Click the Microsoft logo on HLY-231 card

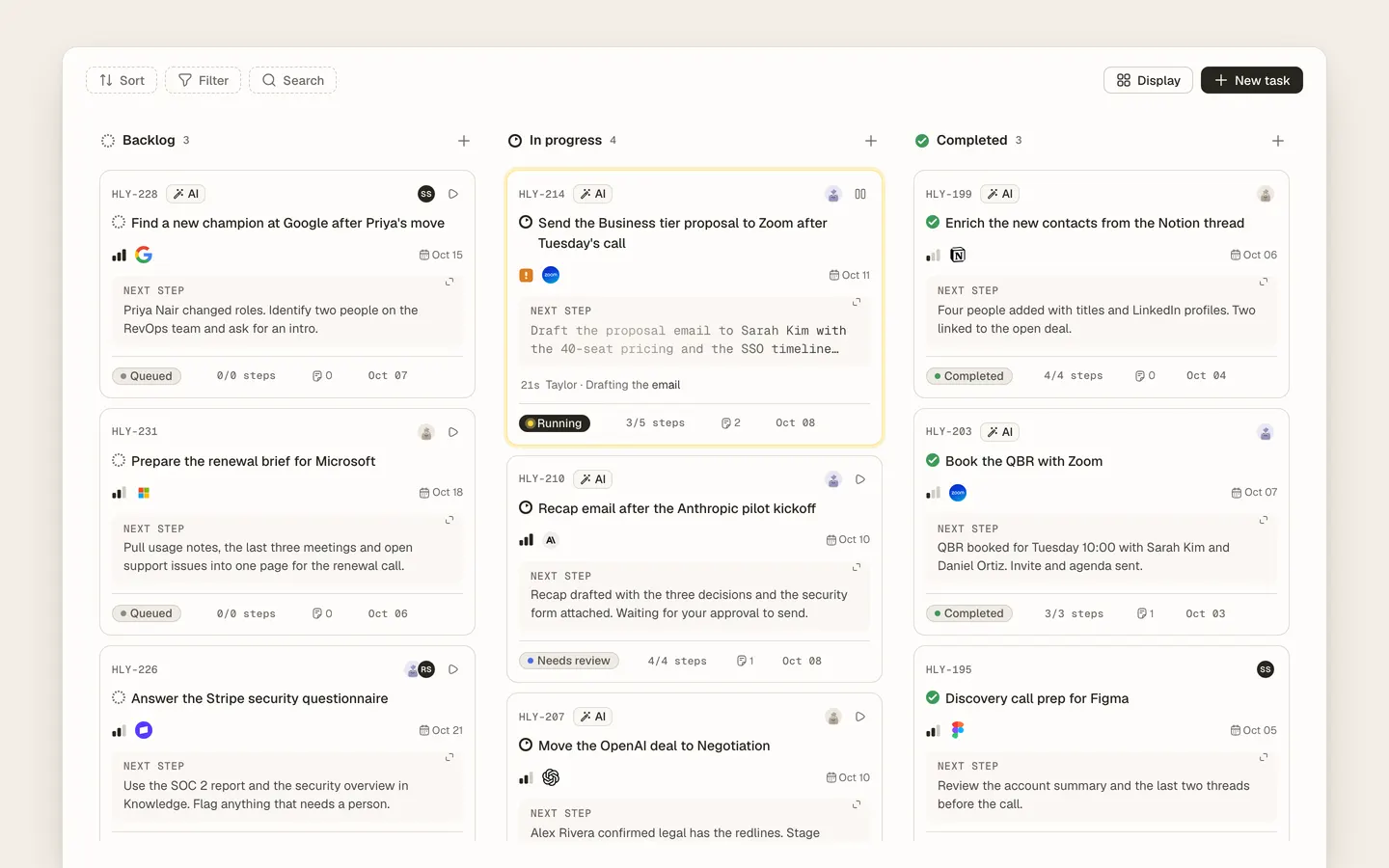144,493
